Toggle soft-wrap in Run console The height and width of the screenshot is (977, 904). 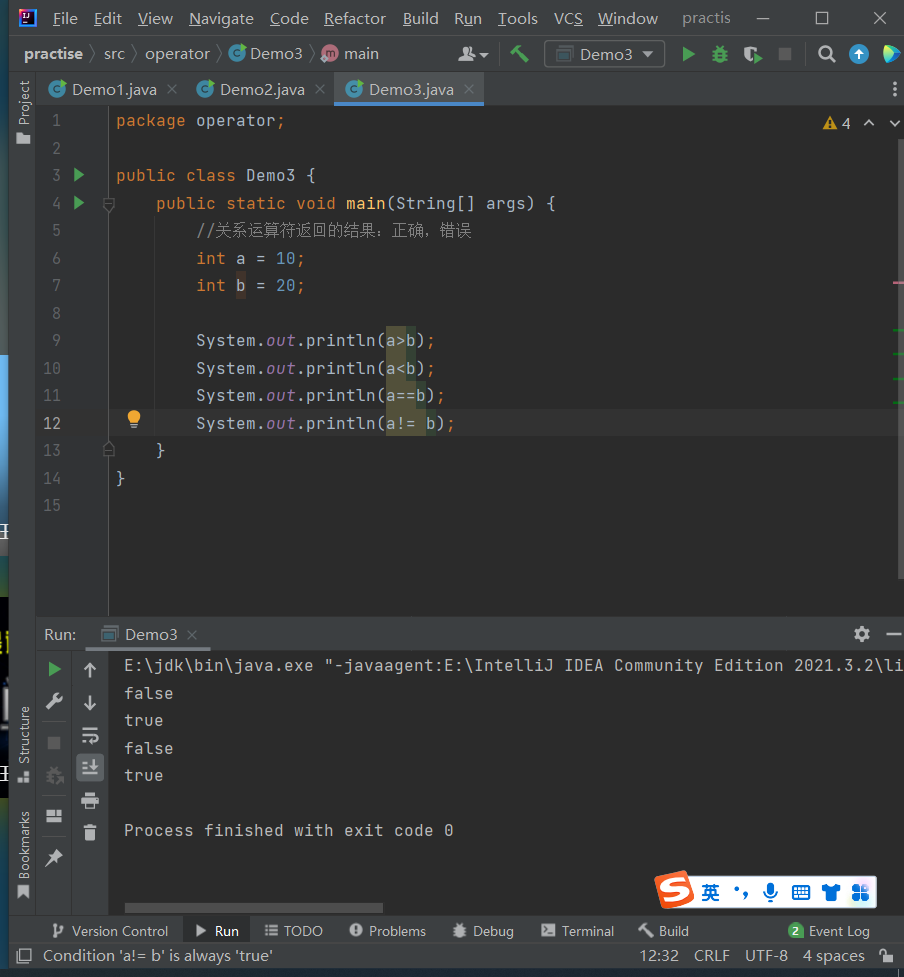tap(90, 736)
